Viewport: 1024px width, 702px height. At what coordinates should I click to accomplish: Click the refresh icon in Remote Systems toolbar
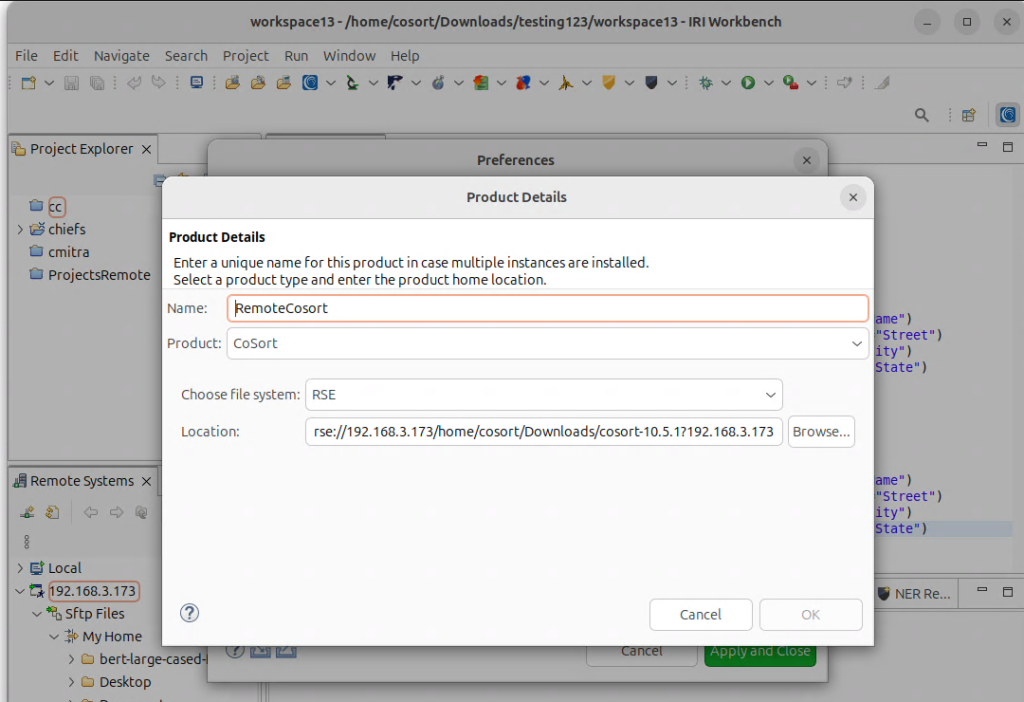[53, 513]
